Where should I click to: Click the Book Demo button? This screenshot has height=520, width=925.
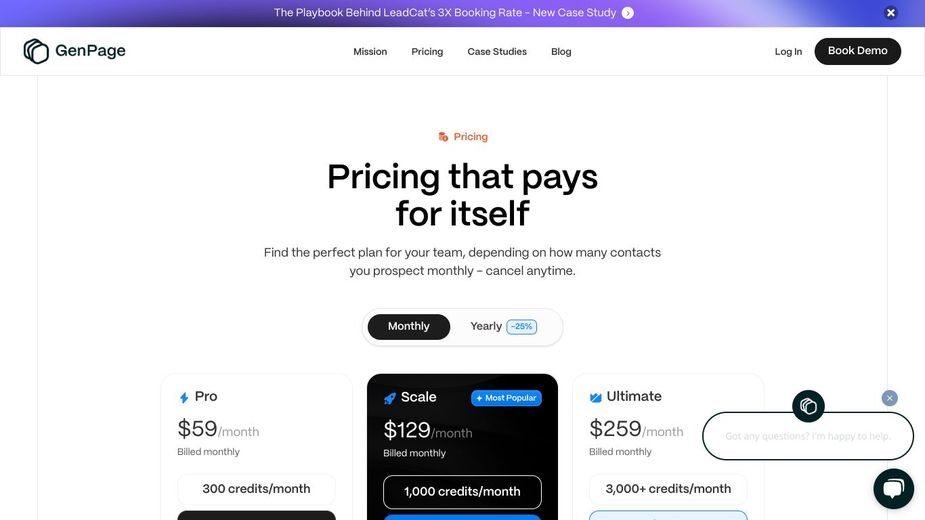[x=857, y=51]
